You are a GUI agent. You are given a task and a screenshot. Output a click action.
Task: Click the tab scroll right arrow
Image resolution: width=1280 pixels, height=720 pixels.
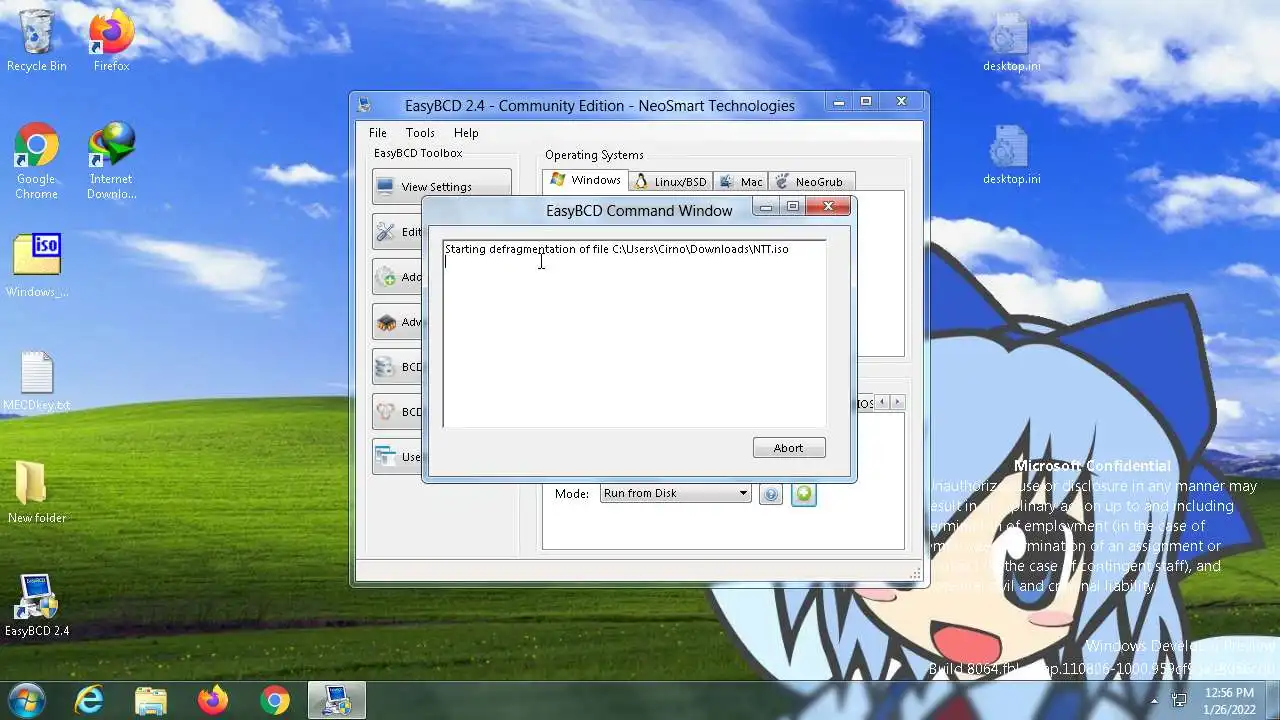897,402
